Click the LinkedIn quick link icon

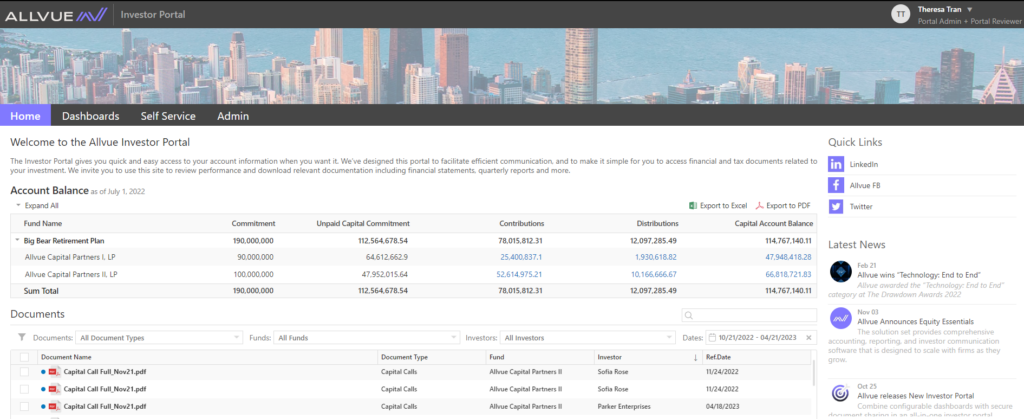click(836, 164)
